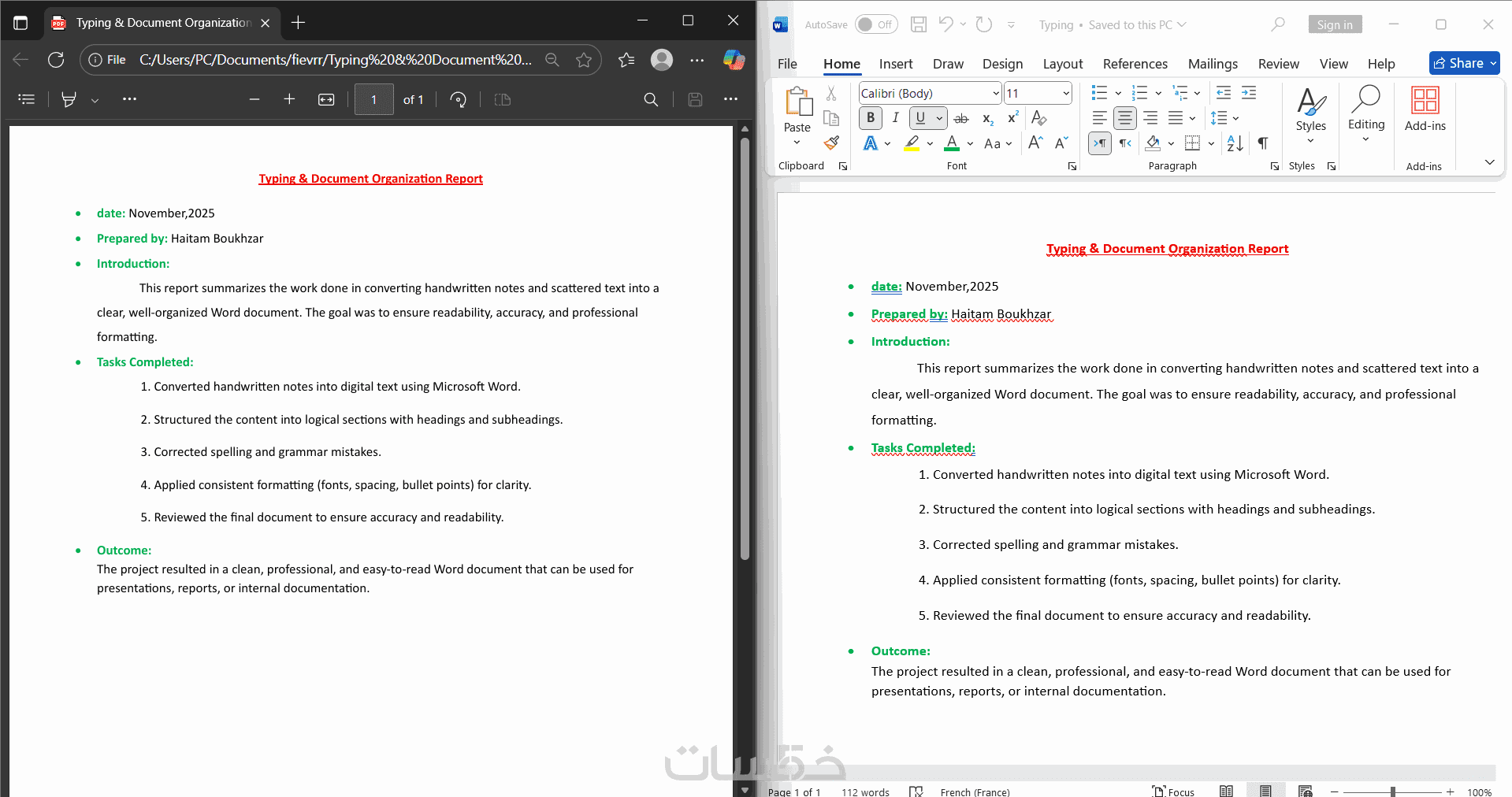Screen dimensions: 1512x797
Task: Switch to the References tab
Action: (x=1135, y=64)
